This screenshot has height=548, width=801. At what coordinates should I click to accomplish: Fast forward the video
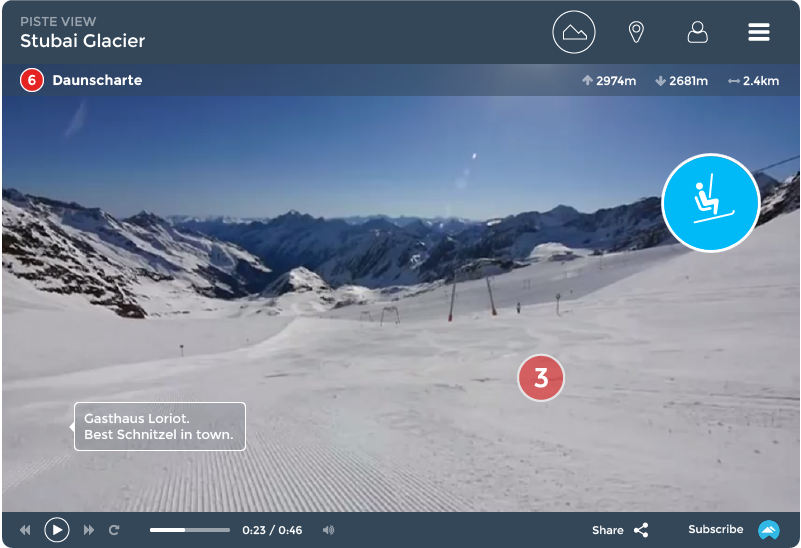pos(88,530)
